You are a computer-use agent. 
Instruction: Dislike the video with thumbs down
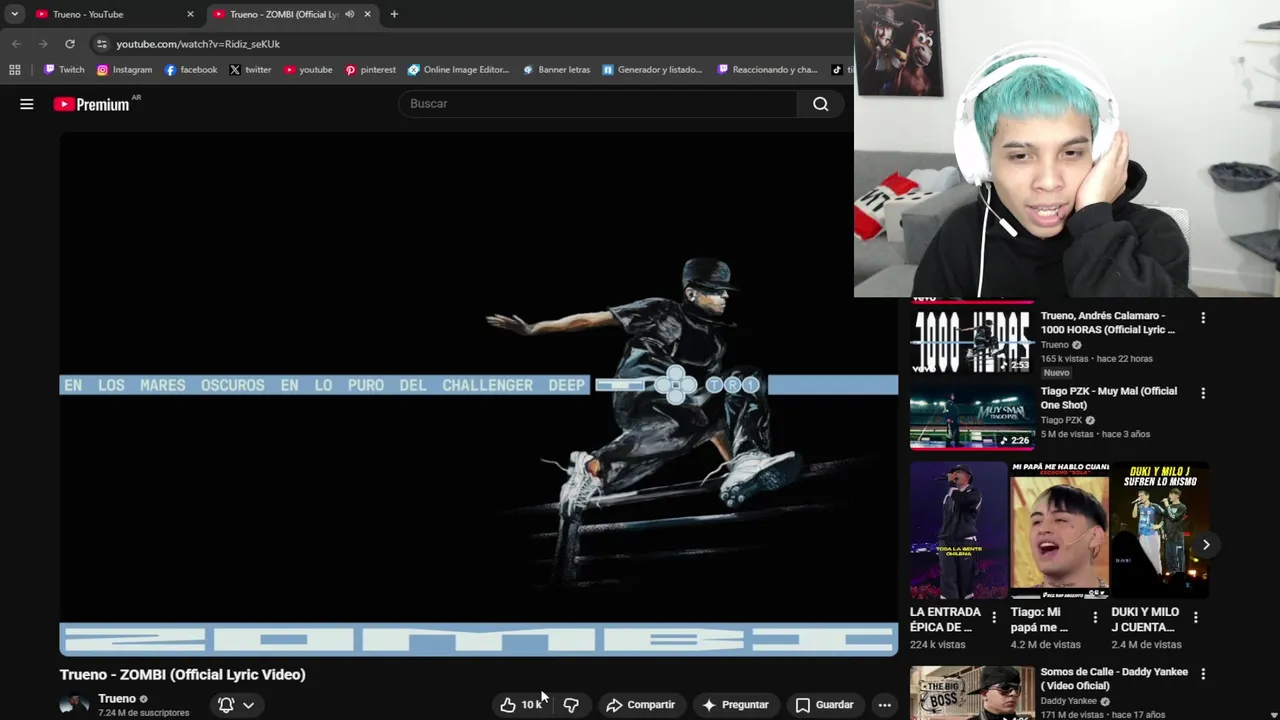point(571,705)
